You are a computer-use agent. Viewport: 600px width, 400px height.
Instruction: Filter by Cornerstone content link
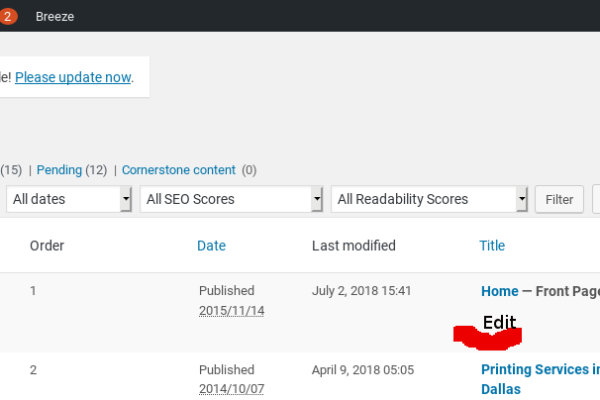(178, 170)
